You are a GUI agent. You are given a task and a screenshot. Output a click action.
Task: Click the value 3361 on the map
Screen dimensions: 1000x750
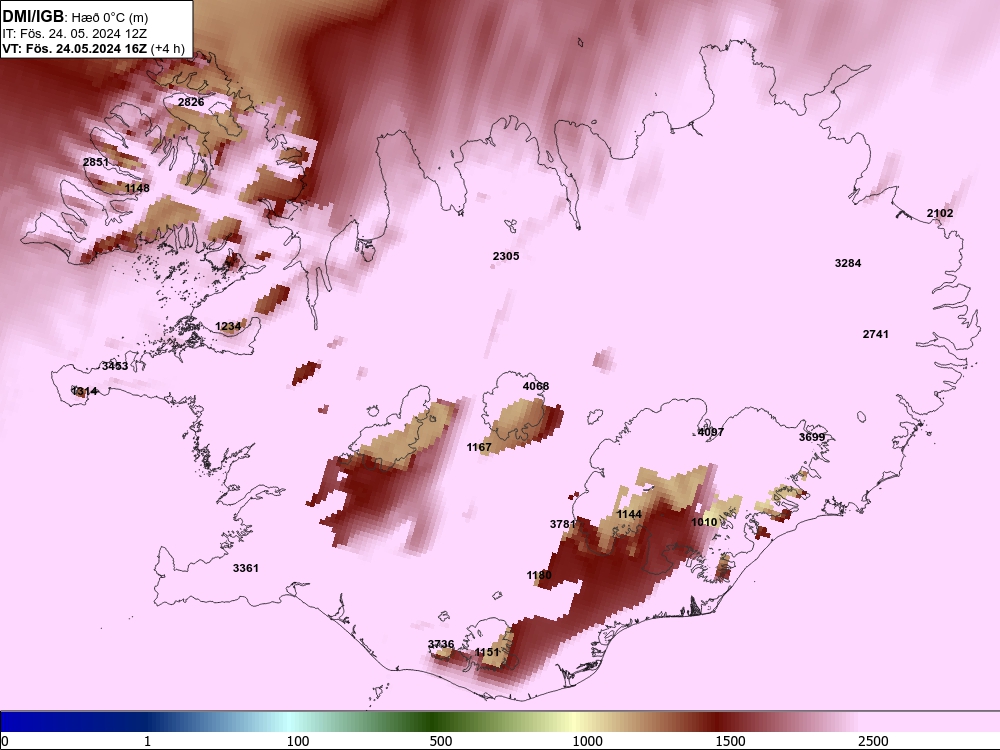click(x=246, y=568)
